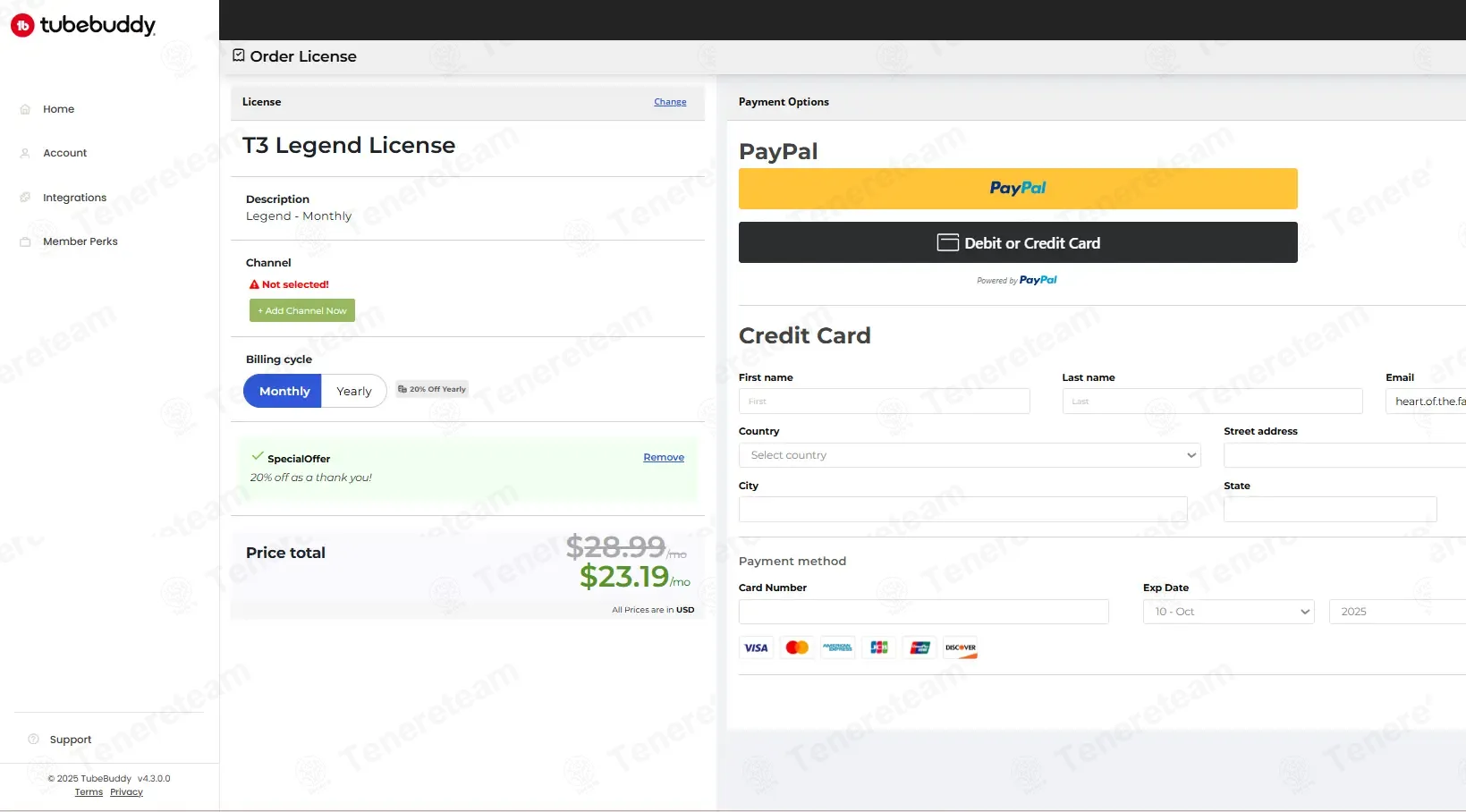Open Member Perks in the sidebar

(x=81, y=241)
